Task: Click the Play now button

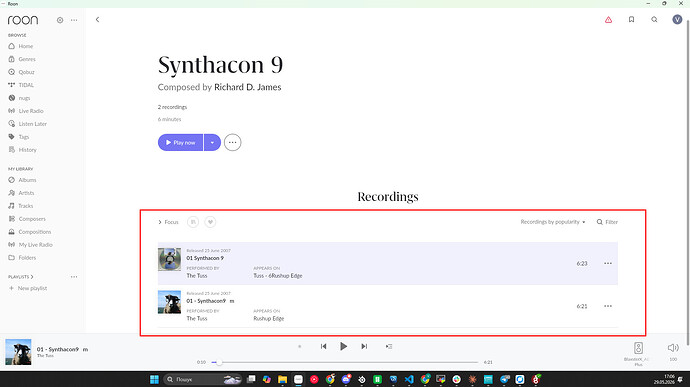Action: pos(180,143)
